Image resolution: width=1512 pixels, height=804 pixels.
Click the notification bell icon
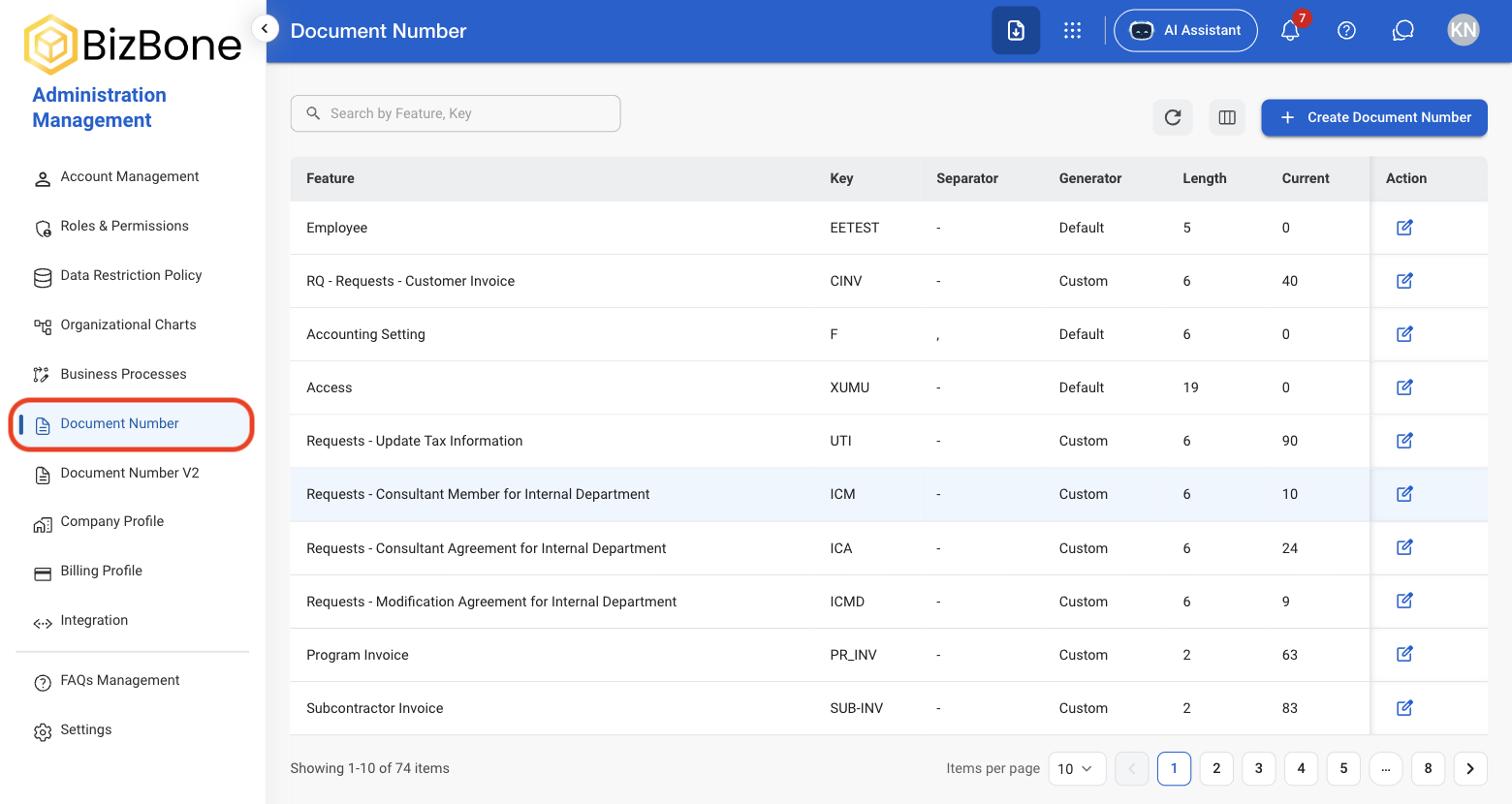click(x=1290, y=31)
